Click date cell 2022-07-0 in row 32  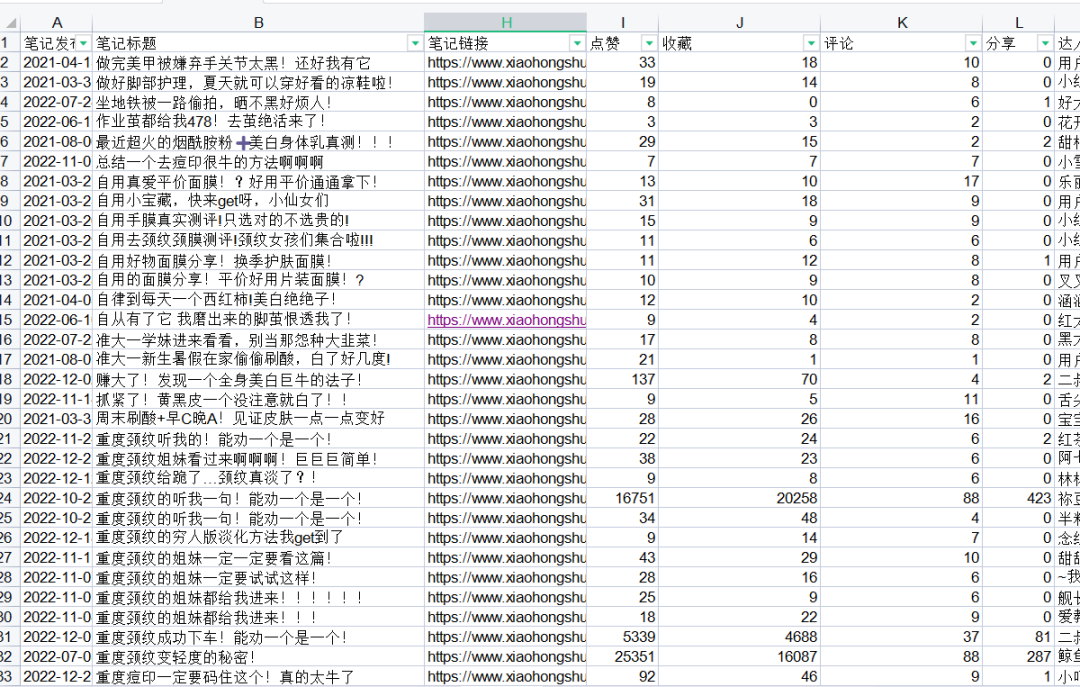point(56,657)
